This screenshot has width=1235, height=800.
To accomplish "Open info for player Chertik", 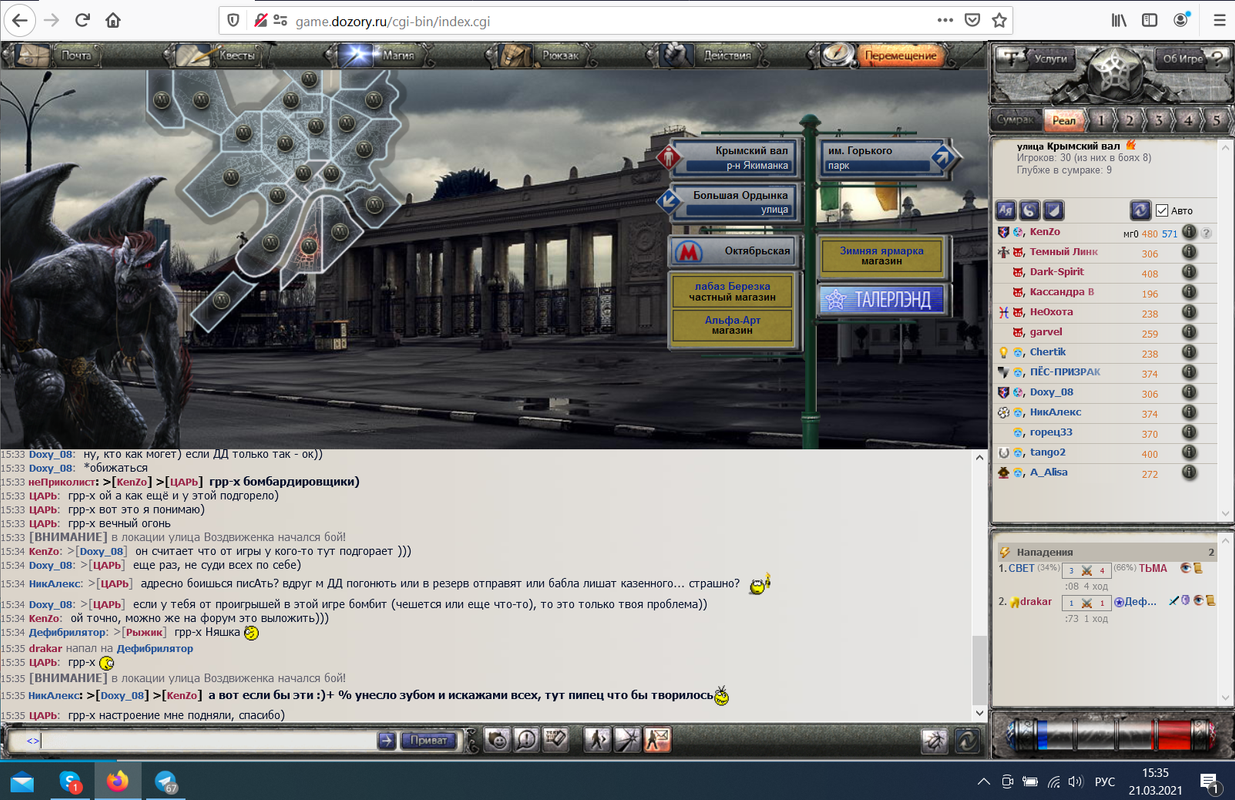I will click(1189, 352).
